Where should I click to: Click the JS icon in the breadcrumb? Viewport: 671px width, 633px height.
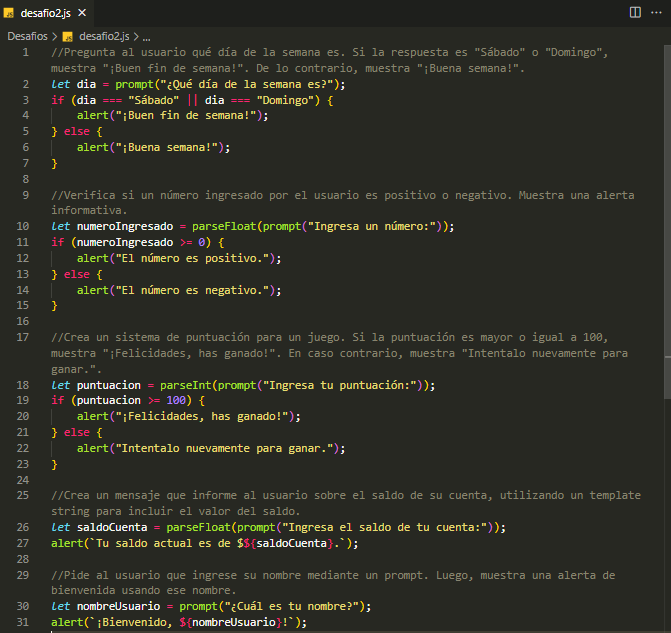tap(68, 35)
